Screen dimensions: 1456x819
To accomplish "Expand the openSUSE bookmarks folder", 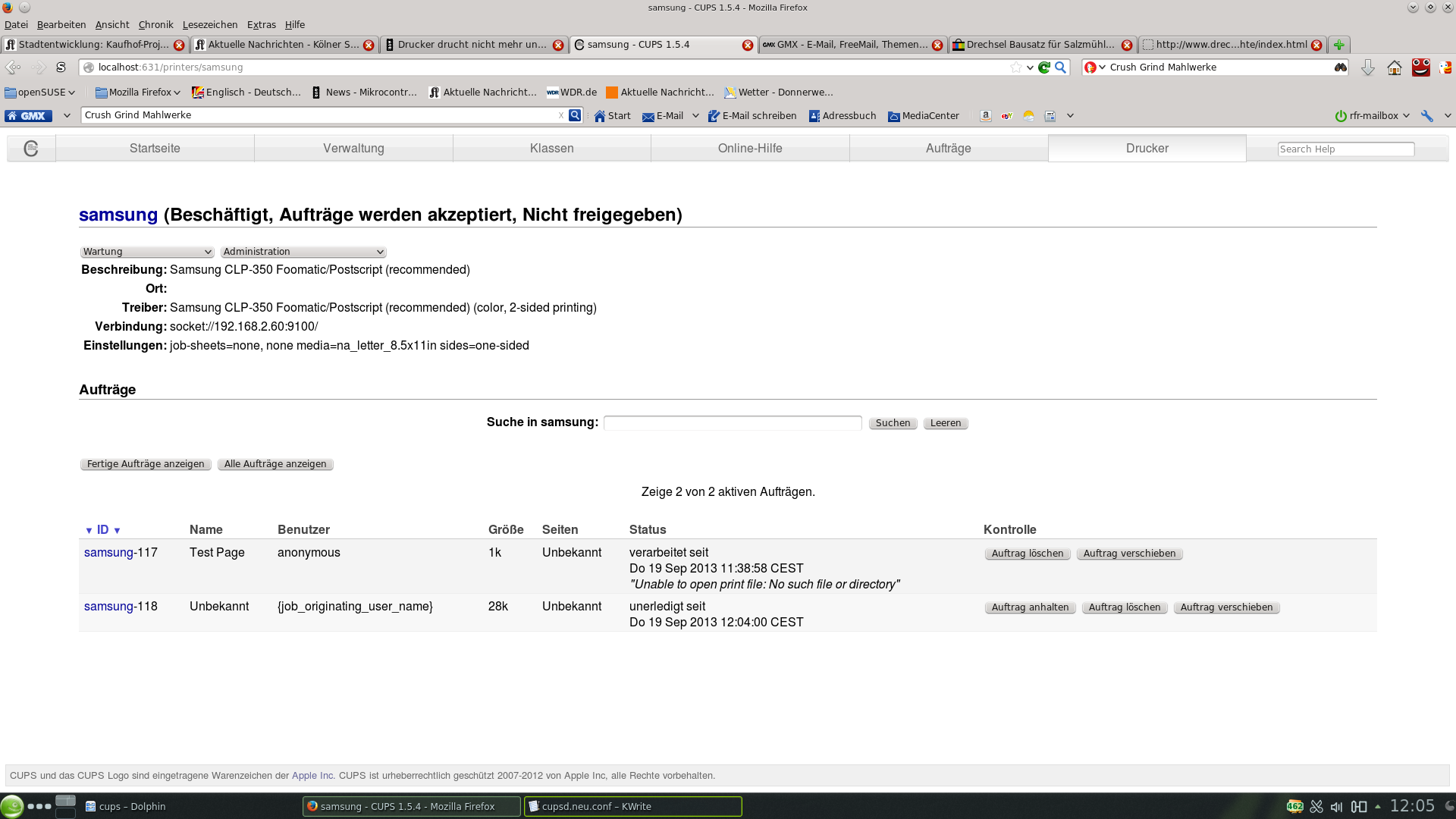I will tap(40, 93).
